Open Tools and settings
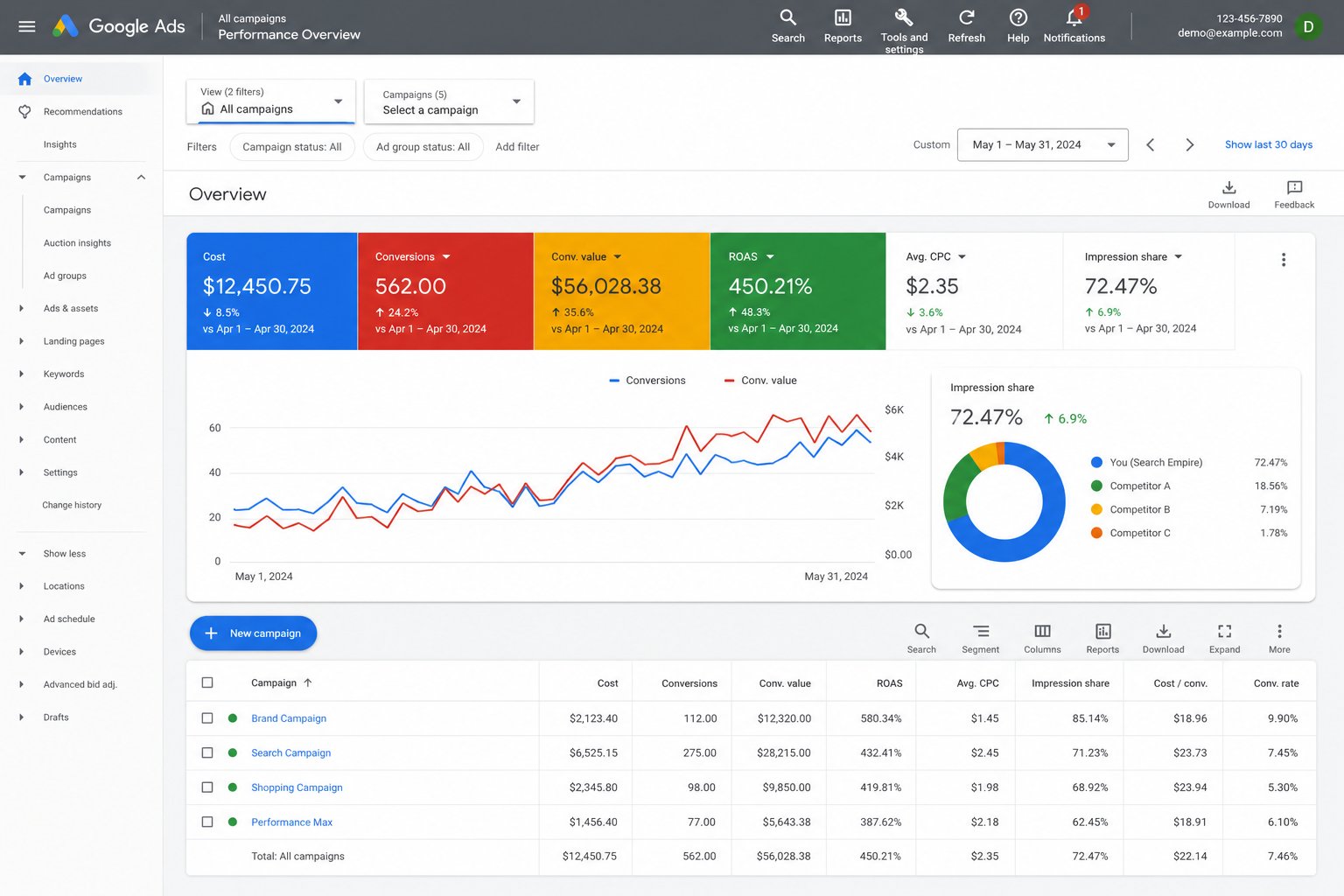 point(904,30)
